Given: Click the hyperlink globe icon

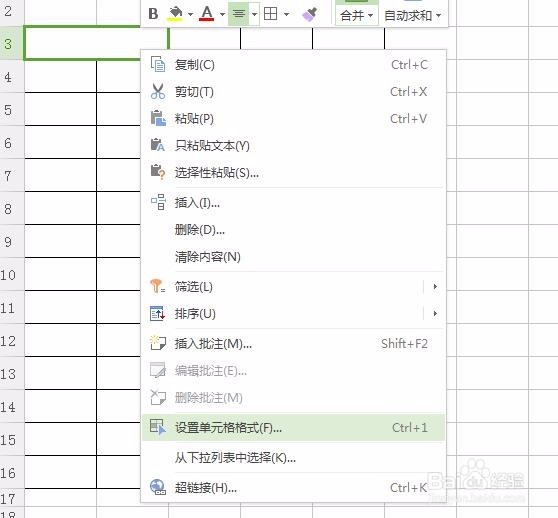Looking at the screenshot, I should [x=158, y=487].
